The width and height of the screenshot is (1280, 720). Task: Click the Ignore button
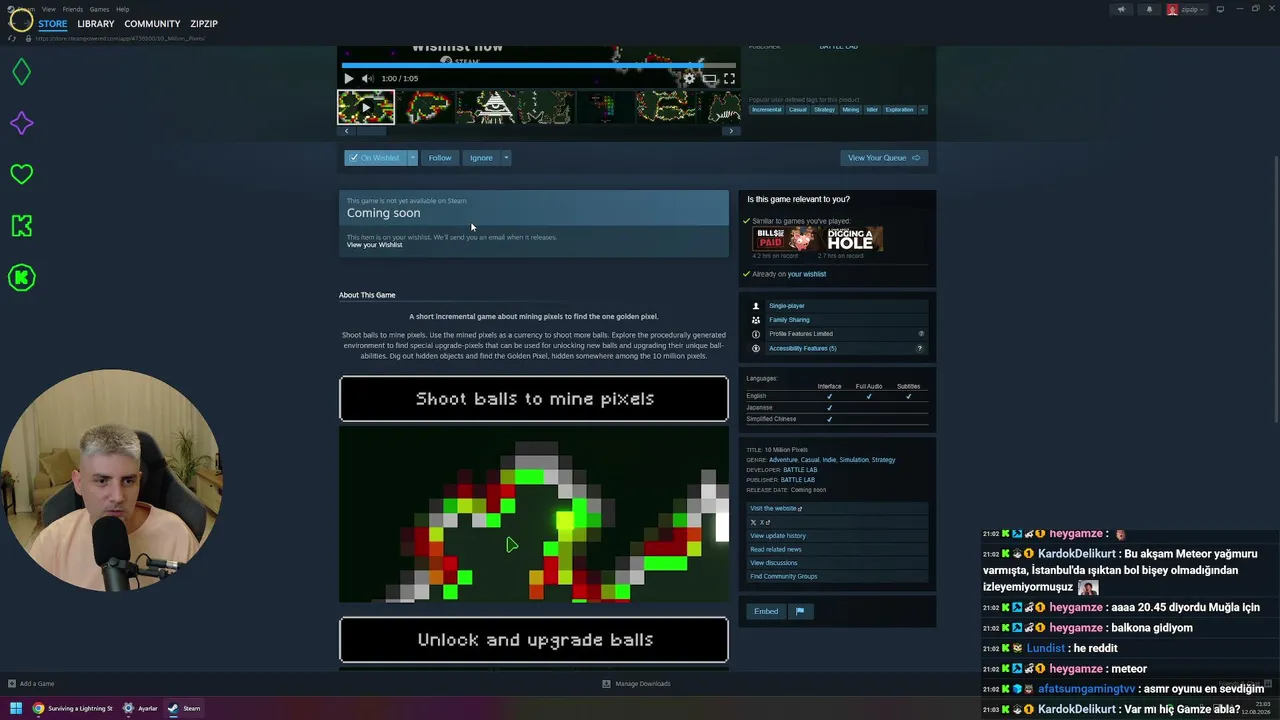coord(481,158)
